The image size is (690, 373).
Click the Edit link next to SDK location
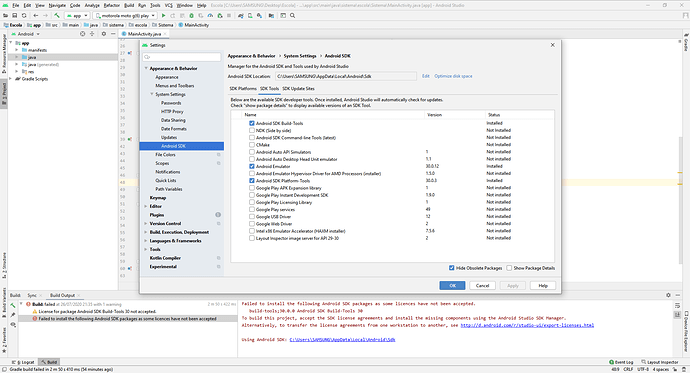click(426, 76)
